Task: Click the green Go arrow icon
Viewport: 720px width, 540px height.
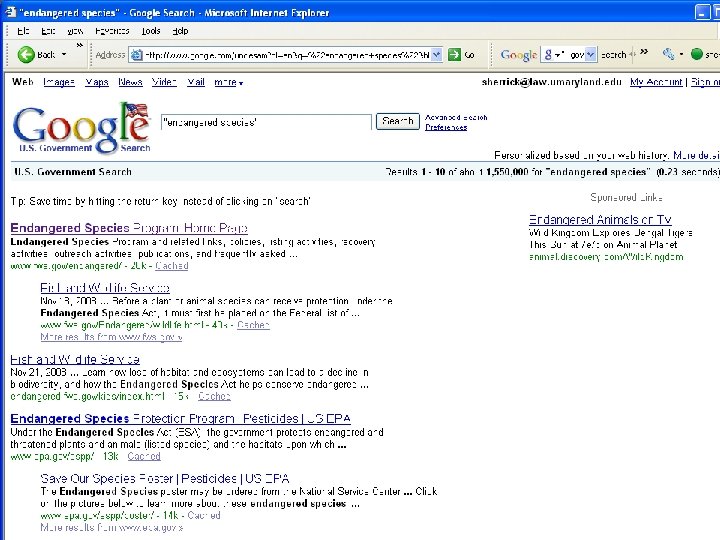Action: (x=454, y=55)
